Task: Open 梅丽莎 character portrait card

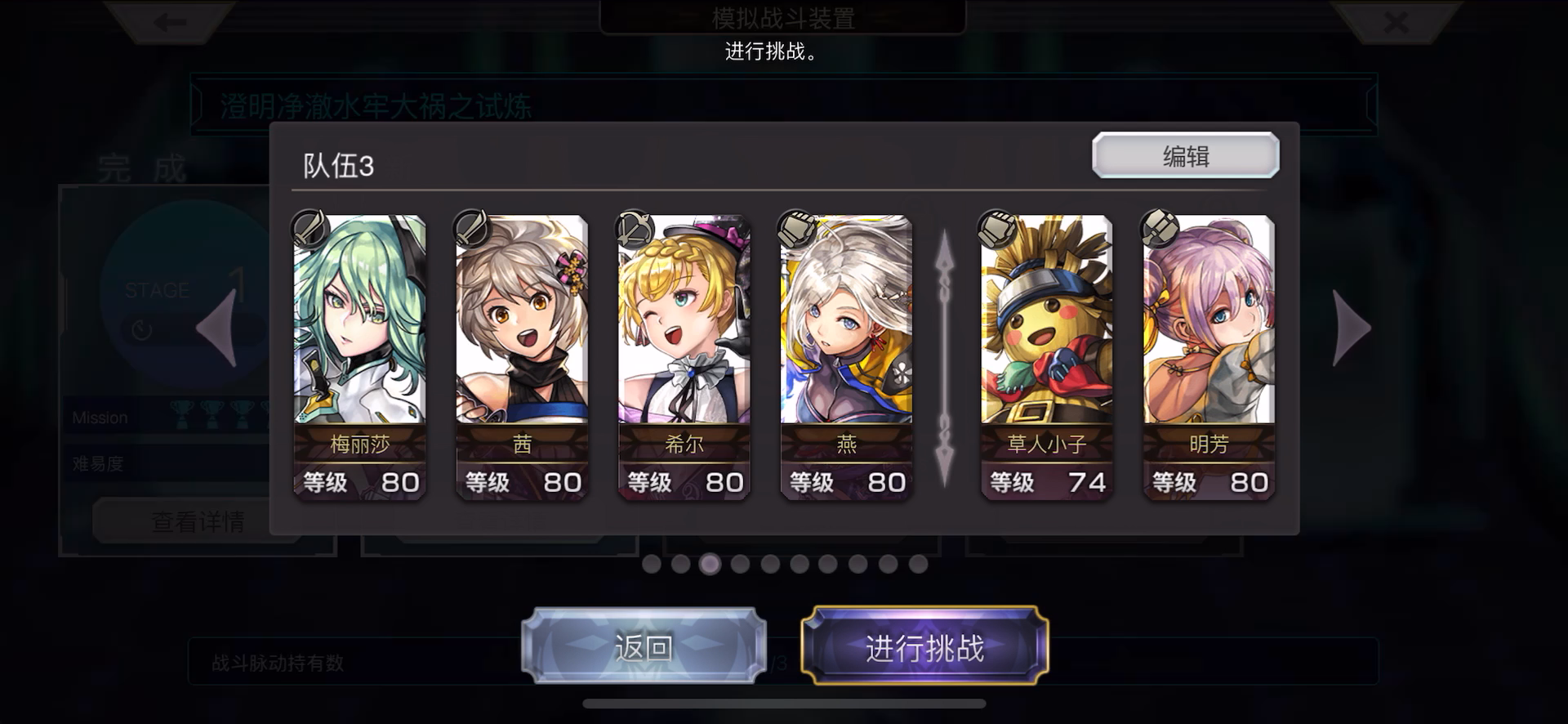Action: [x=359, y=356]
